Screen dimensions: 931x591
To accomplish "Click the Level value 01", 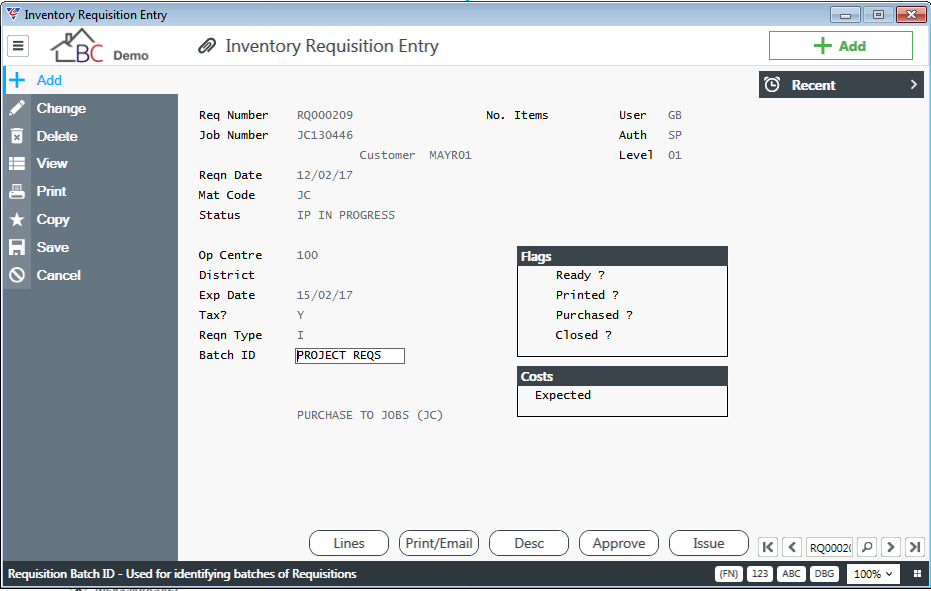I will (674, 155).
